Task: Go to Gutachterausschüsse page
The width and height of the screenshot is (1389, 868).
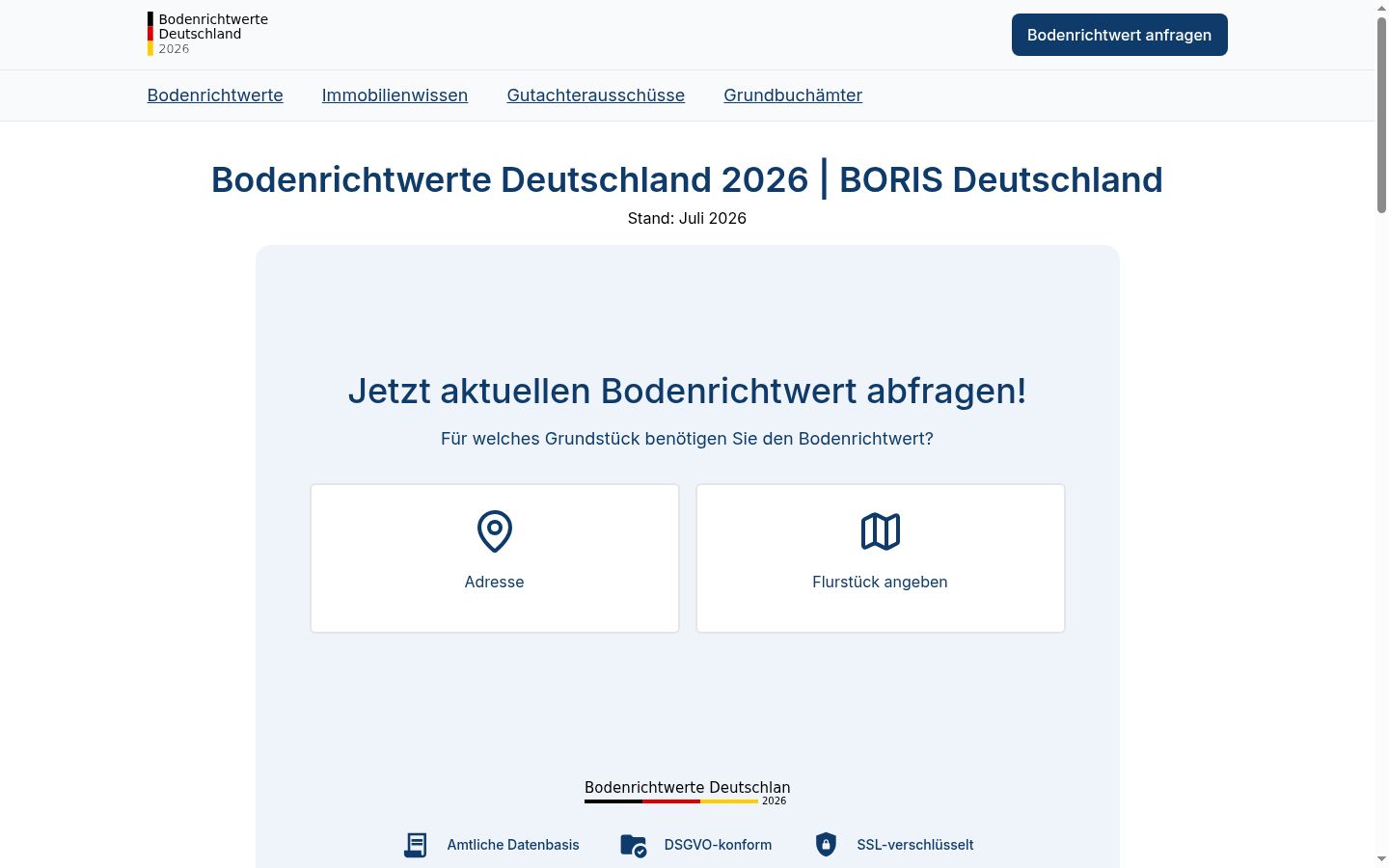Action: pos(596,95)
